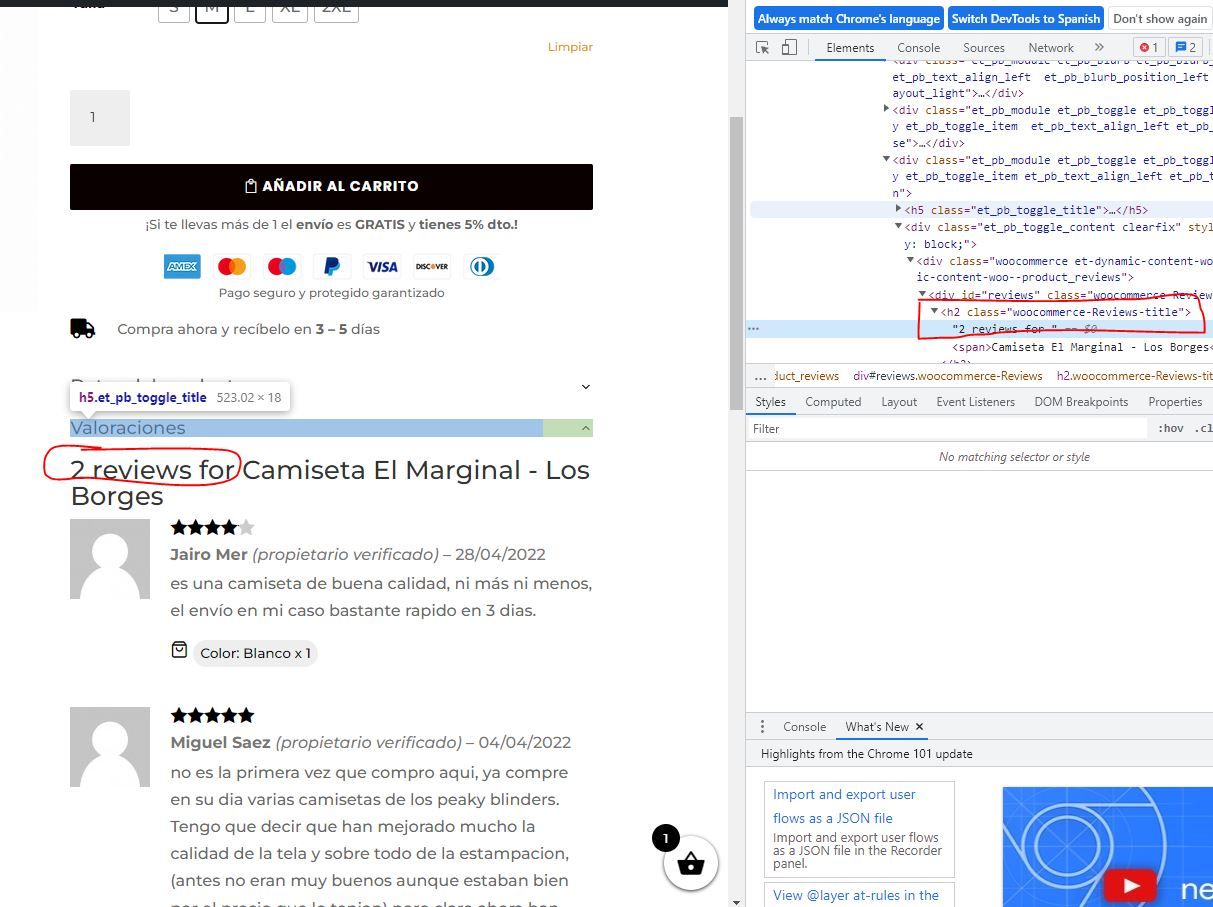
Task: Show more DevTools tabs via double chevron
Action: (1099, 47)
